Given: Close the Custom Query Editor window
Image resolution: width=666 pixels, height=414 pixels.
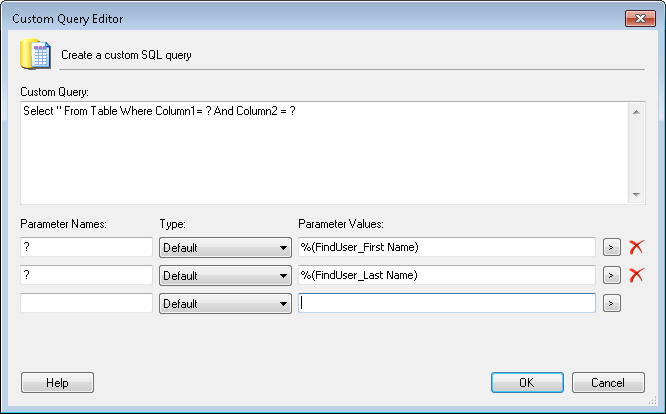Looking at the screenshot, I should [639, 18].
